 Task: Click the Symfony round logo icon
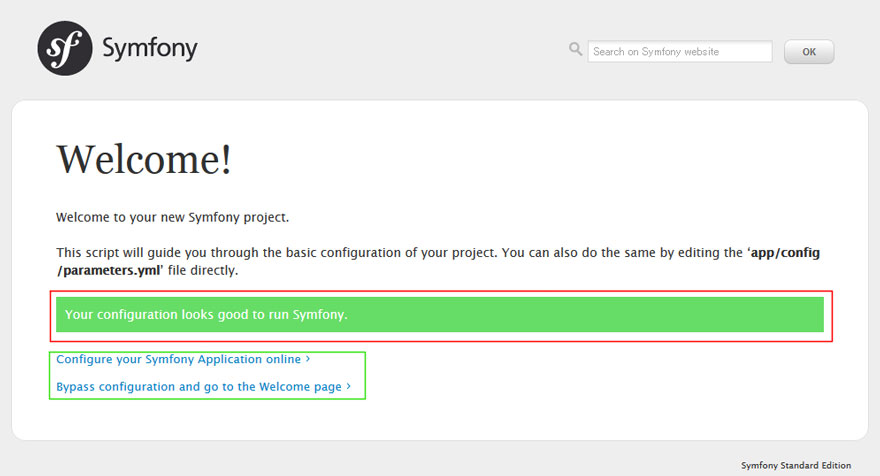[x=65, y=48]
